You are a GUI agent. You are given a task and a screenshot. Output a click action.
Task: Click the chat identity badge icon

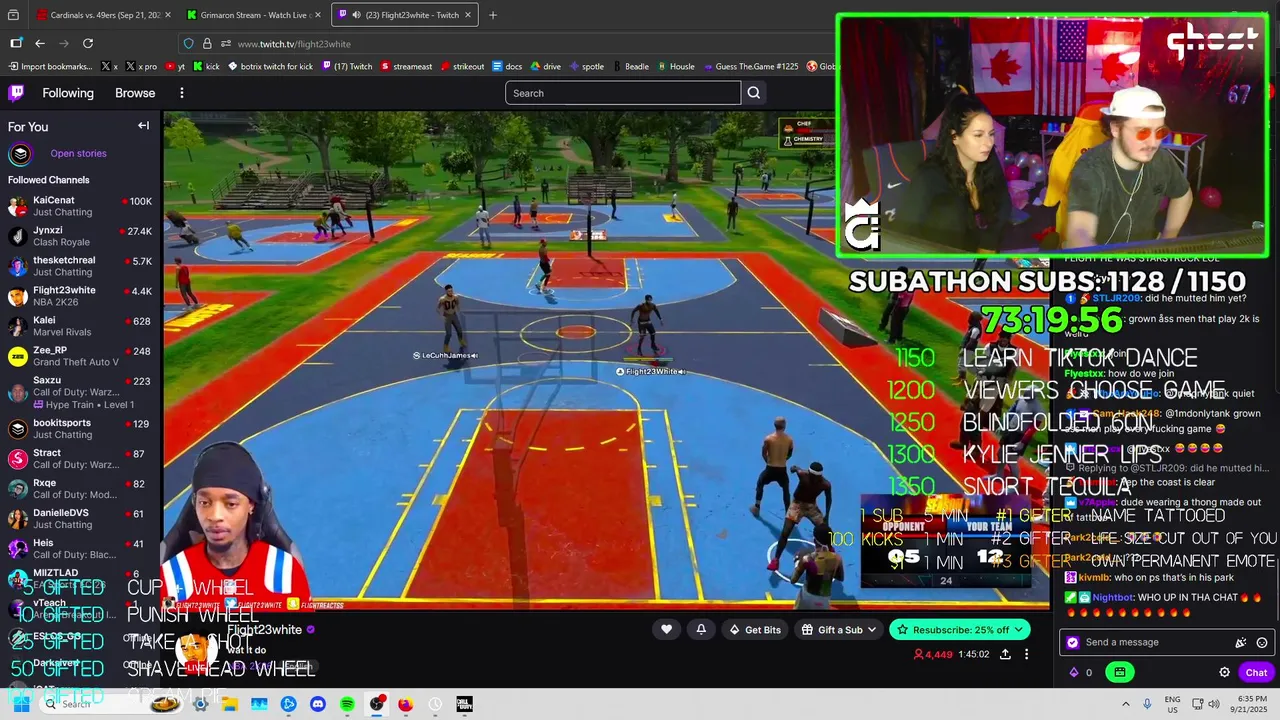pos(1073,643)
